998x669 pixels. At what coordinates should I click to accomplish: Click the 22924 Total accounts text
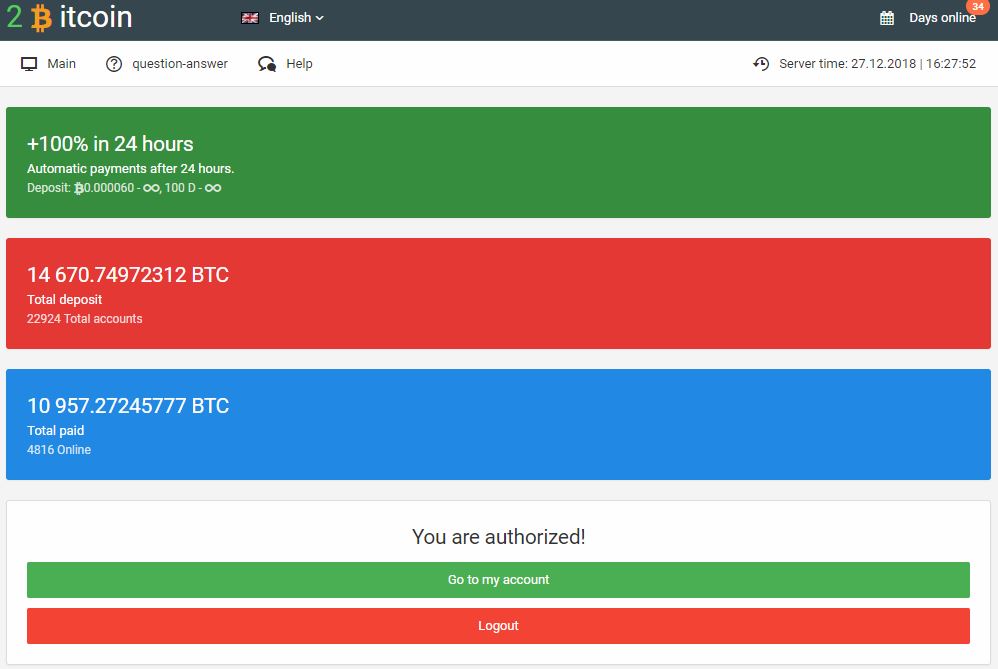tap(85, 319)
